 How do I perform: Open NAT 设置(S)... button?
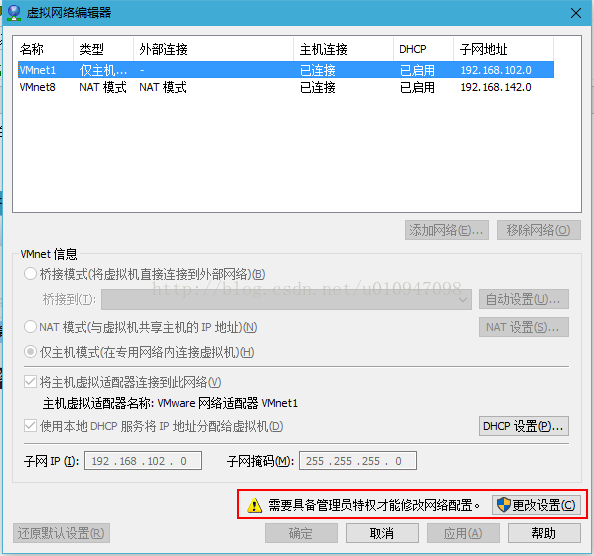(x=524, y=327)
